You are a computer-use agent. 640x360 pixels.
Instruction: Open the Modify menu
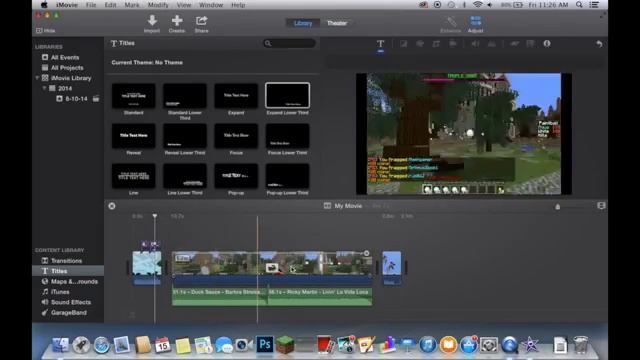158,5
